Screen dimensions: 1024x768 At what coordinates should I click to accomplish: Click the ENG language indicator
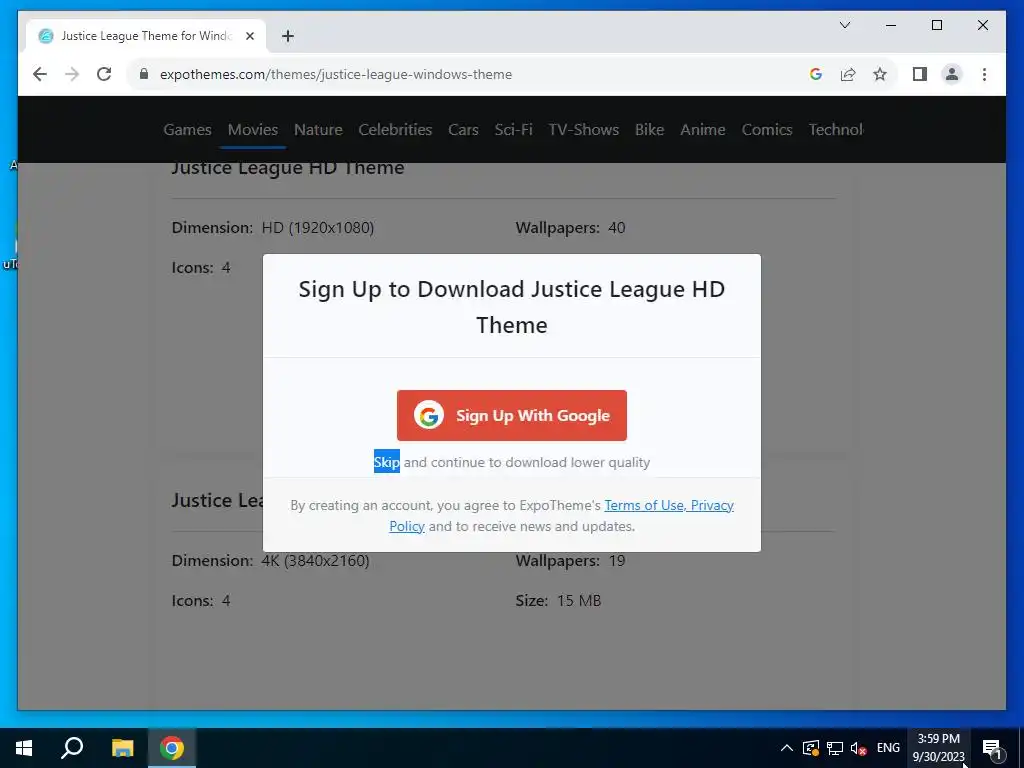(x=888, y=748)
